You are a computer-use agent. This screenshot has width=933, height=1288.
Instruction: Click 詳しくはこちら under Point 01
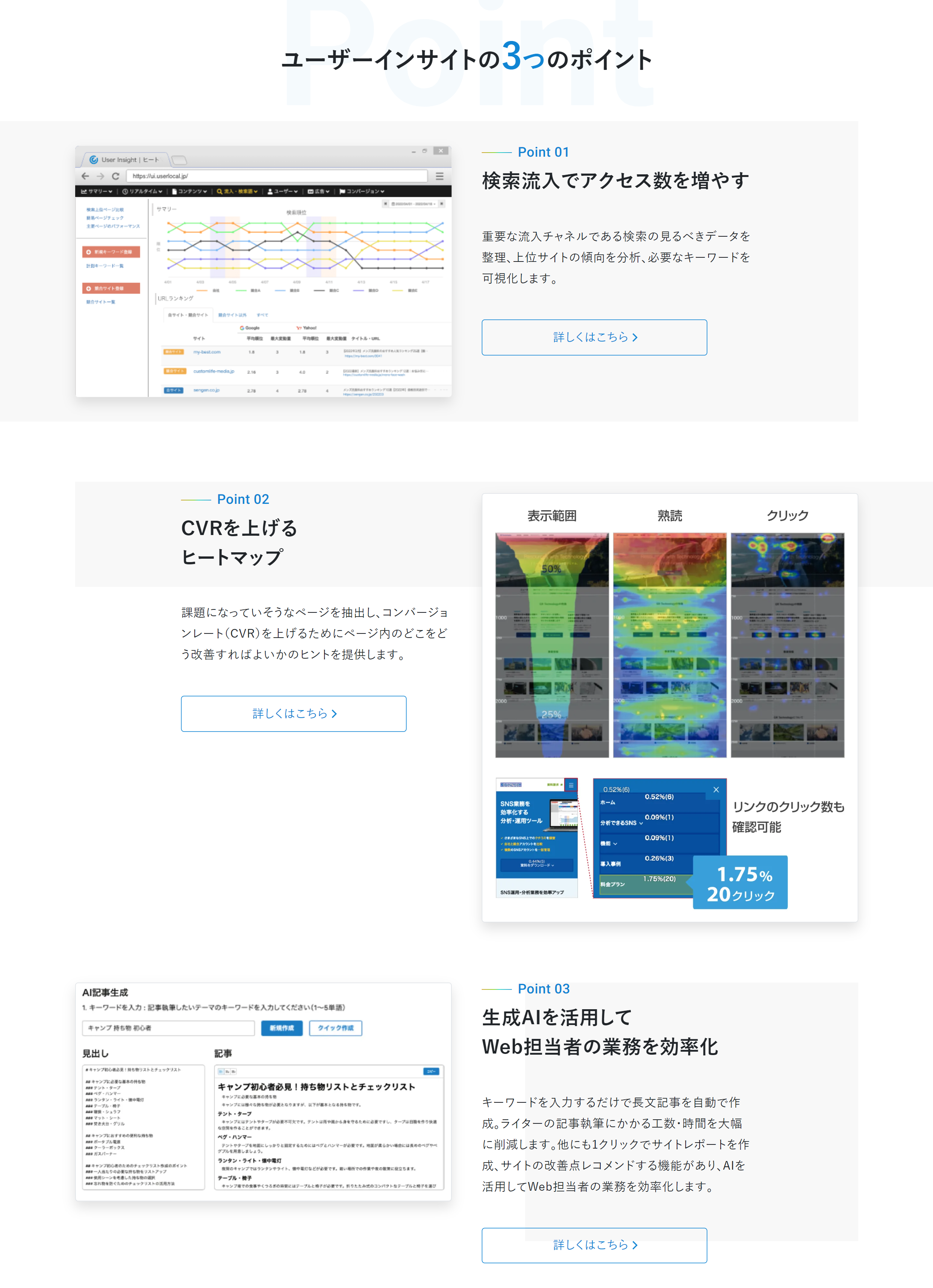pos(594,337)
